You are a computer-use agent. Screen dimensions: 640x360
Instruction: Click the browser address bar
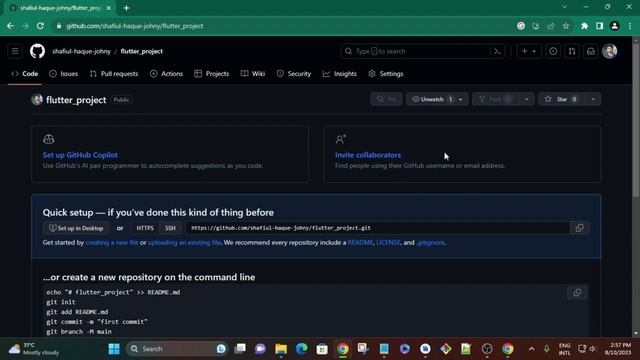click(286, 26)
